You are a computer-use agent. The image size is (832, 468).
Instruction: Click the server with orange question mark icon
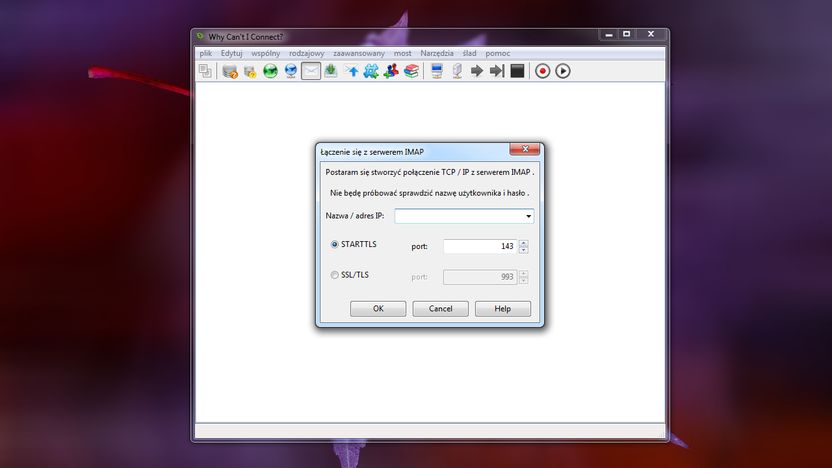coord(230,71)
